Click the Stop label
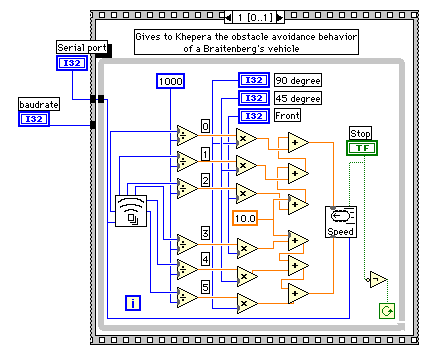The width and height of the screenshot is (428, 360). [x=360, y=133]
